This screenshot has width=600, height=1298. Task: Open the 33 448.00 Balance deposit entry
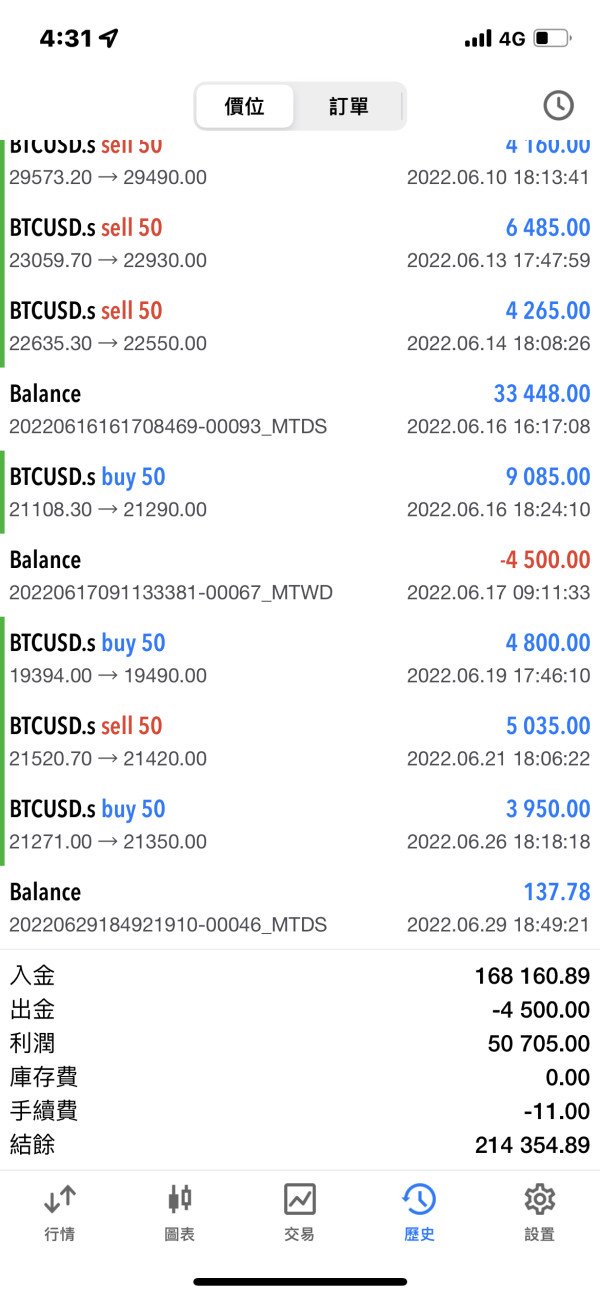(x=300, y=409)
